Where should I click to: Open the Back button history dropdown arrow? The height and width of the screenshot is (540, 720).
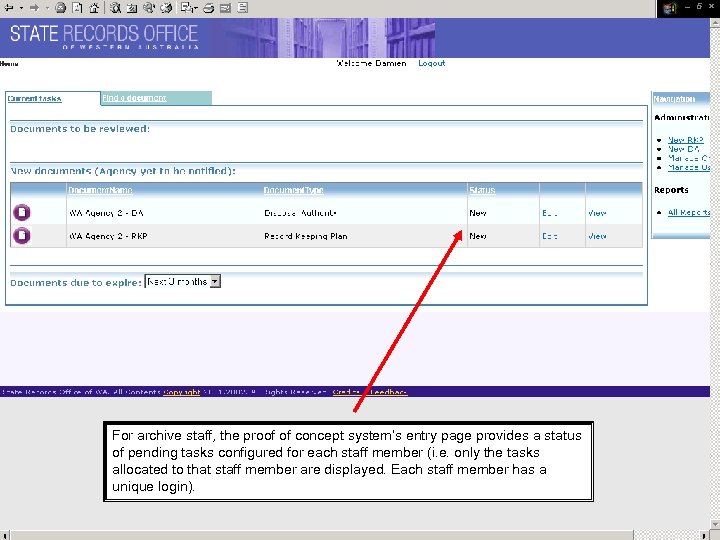(x=21, y=8)
